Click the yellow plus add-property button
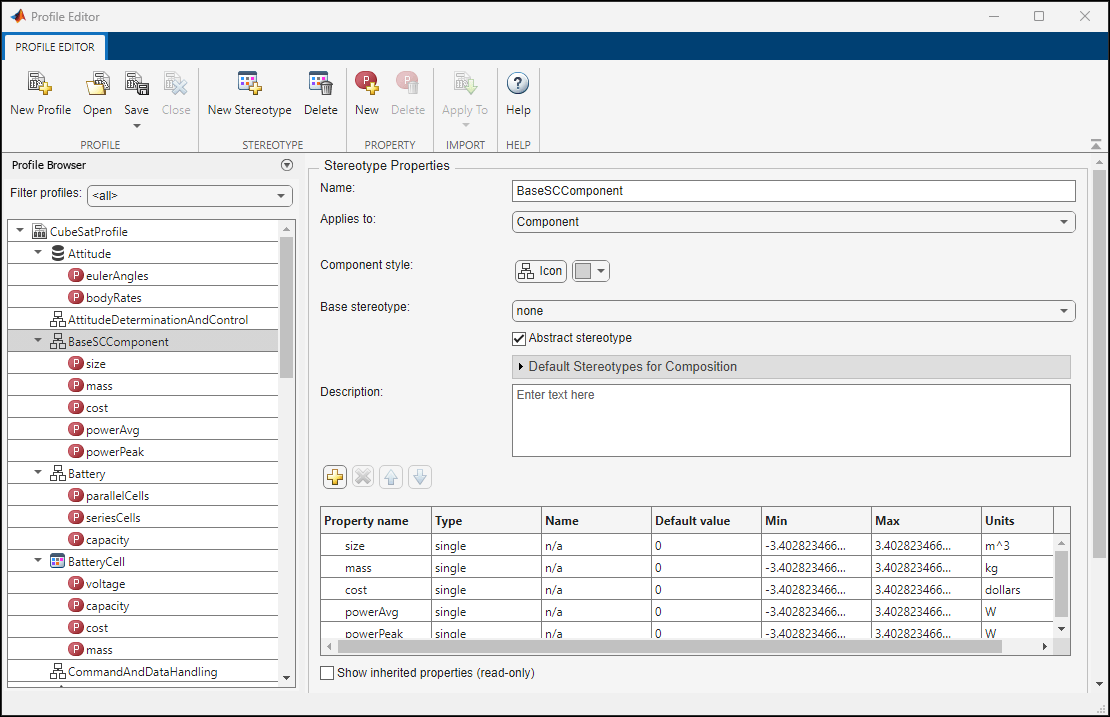 coord(335,477)
